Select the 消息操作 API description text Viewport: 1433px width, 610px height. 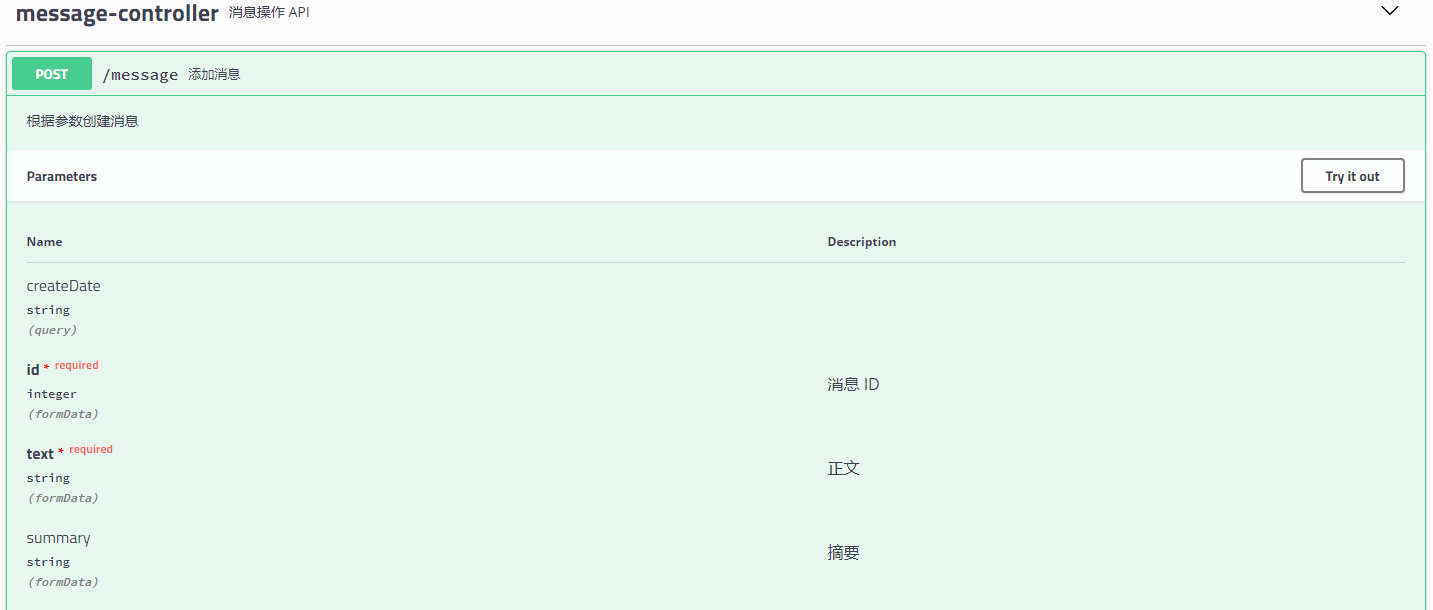pos(269,13)
